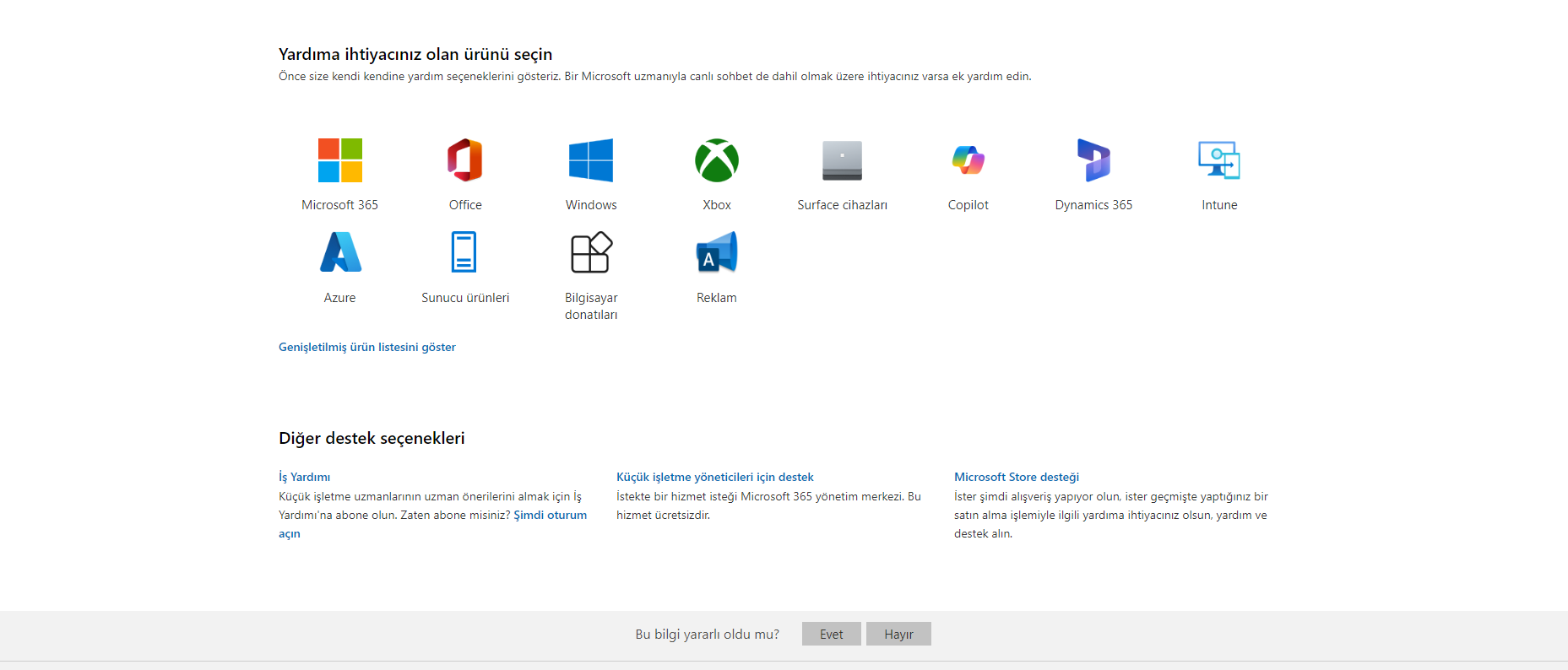Open the Intune product icon
The height and width of the screenshot is (670, 1568).
pos(1219,160)
